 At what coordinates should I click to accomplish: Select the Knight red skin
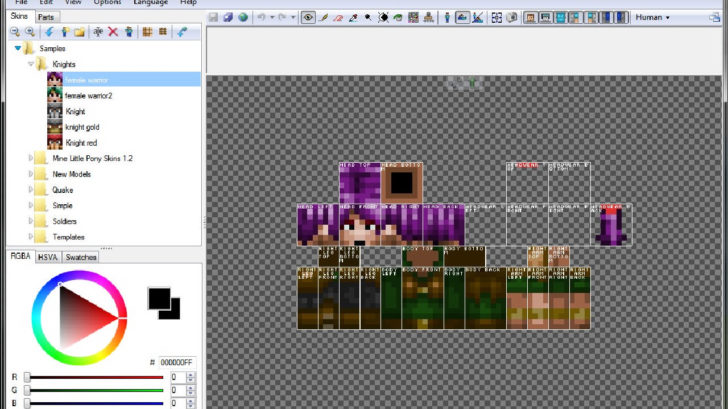(81, 143)
